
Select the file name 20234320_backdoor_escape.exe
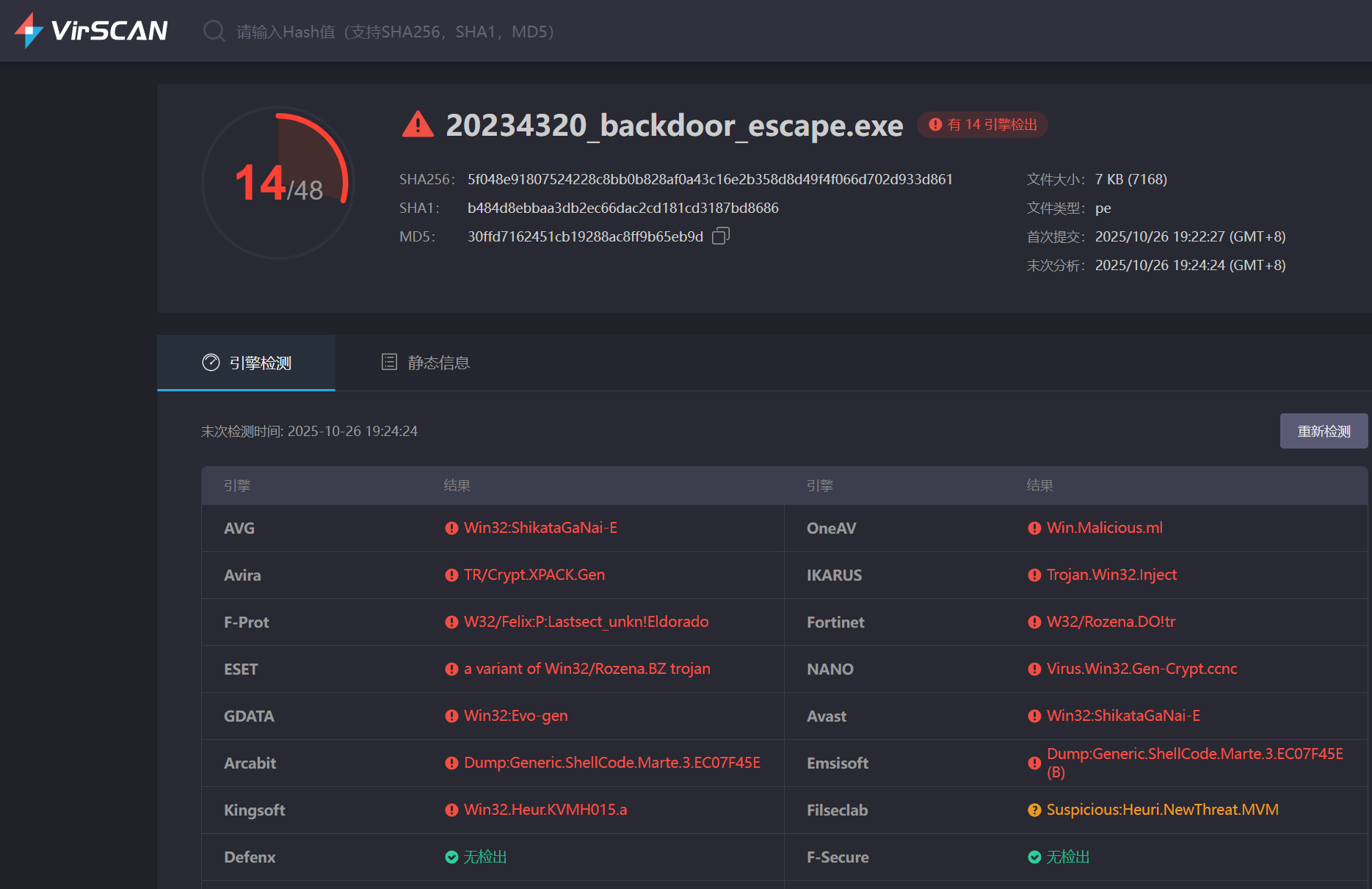[x=674, y=126]
